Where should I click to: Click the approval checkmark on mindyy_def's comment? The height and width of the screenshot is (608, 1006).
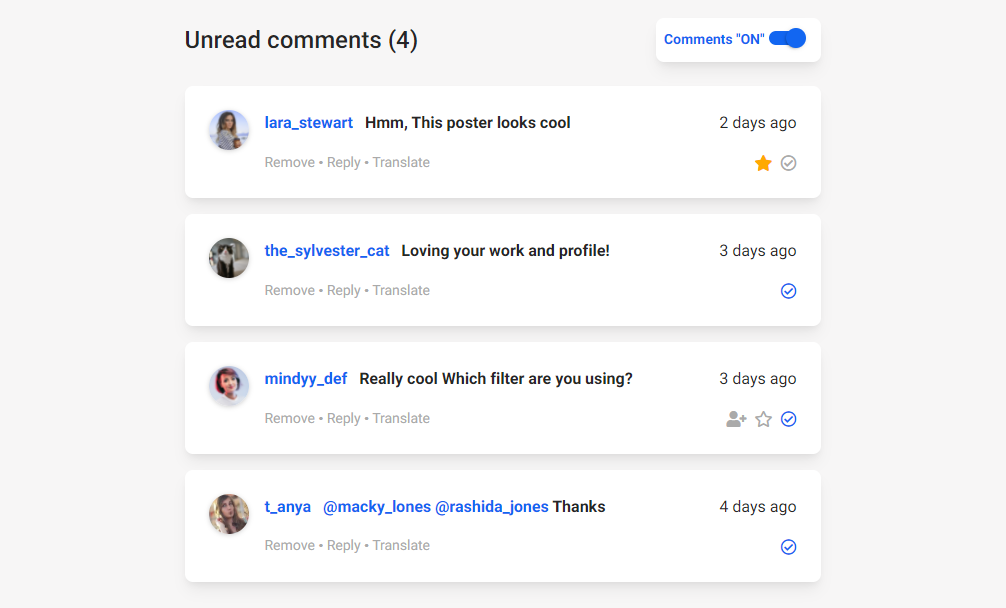(x=788, y=419)
